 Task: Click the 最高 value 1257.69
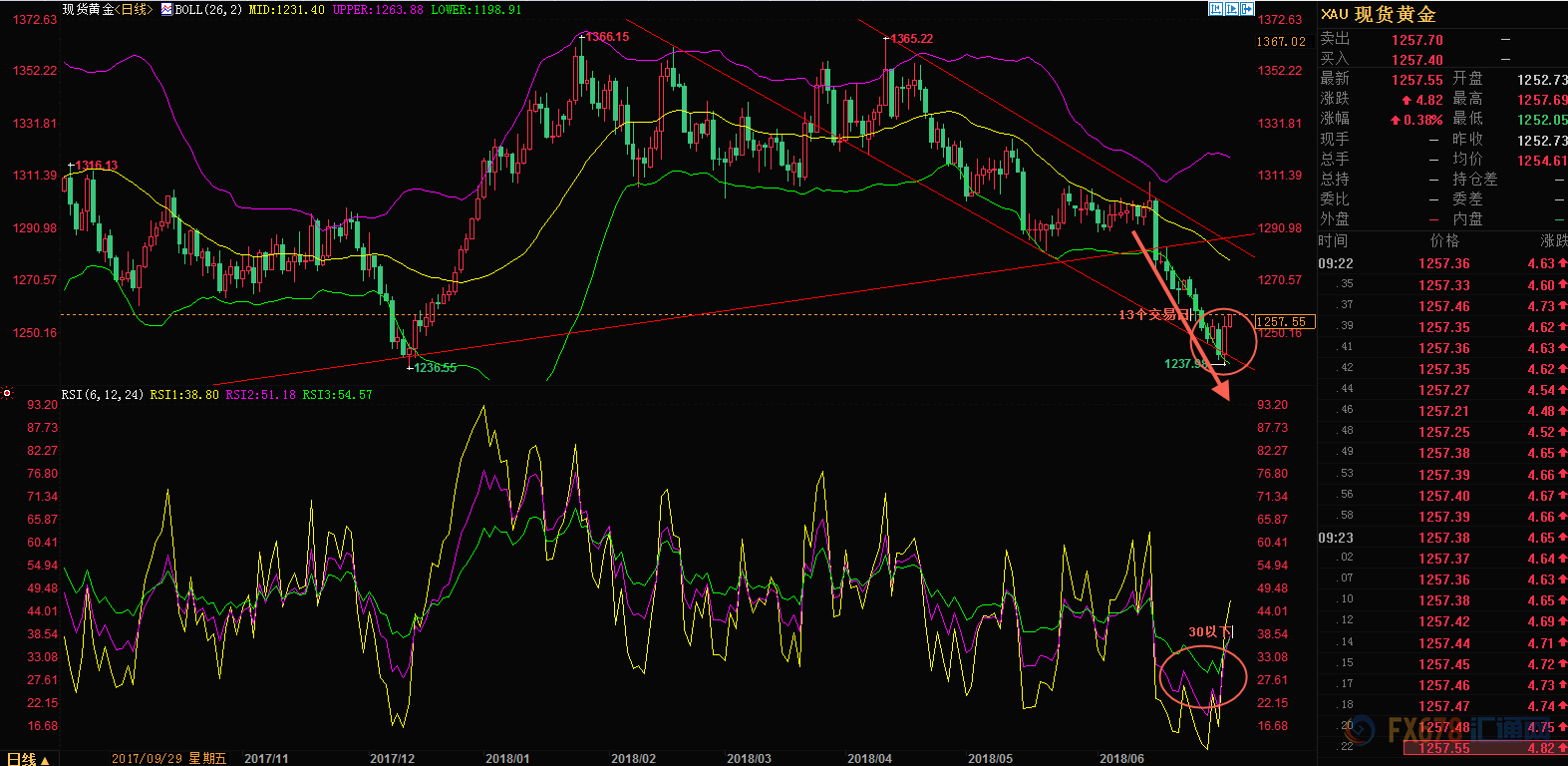point(1542,100)
